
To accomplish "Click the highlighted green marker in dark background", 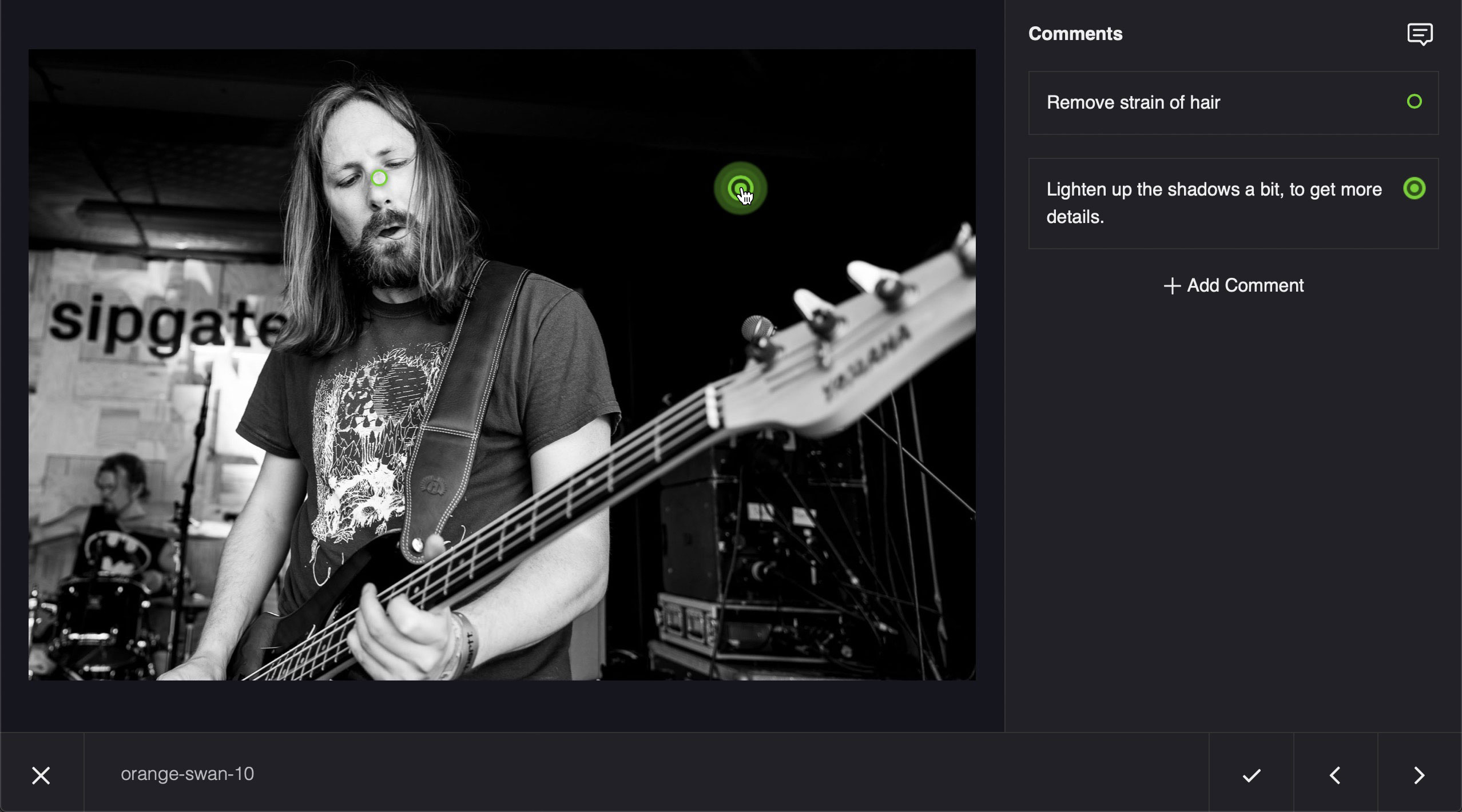I will click(740, 188).
